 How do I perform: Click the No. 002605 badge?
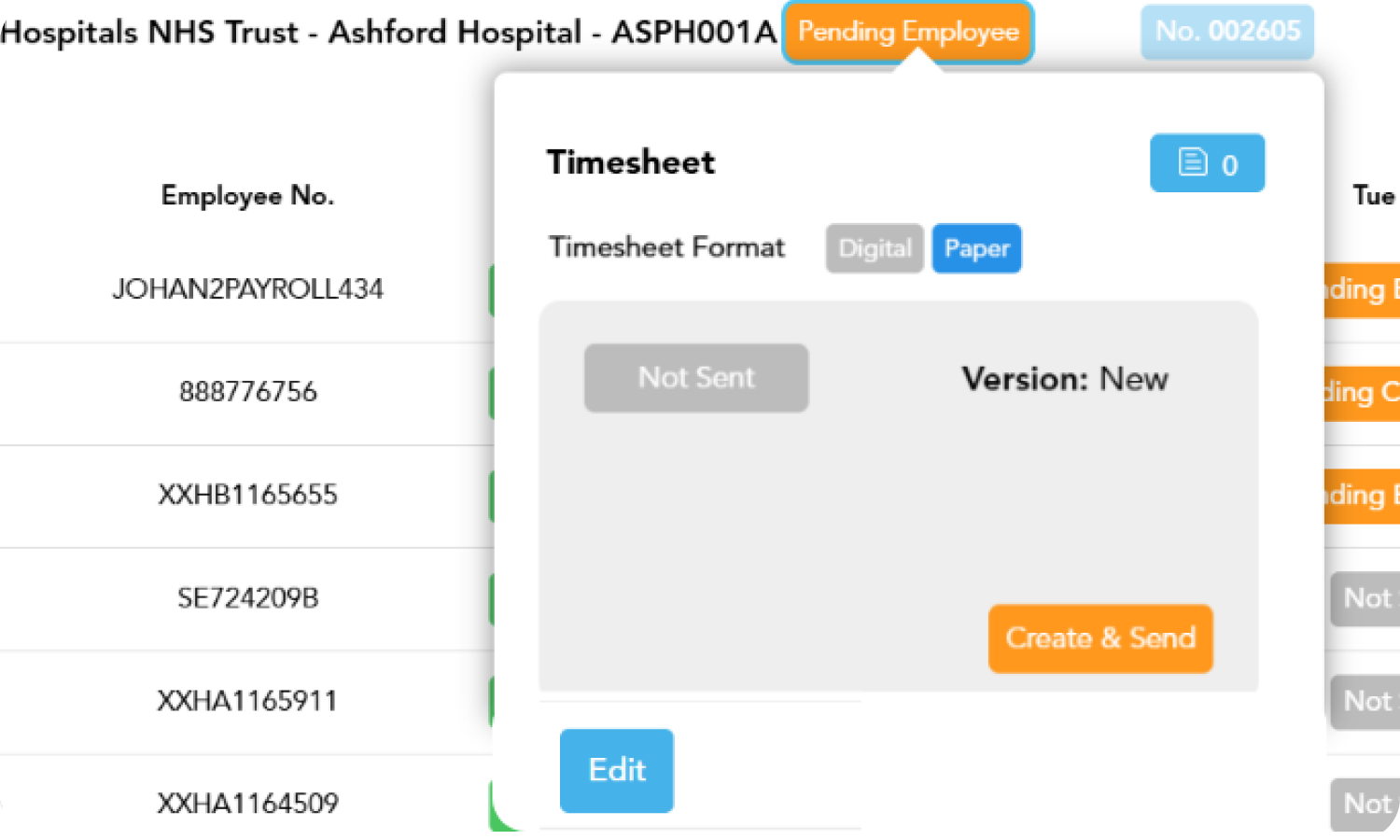(1227, 32)
